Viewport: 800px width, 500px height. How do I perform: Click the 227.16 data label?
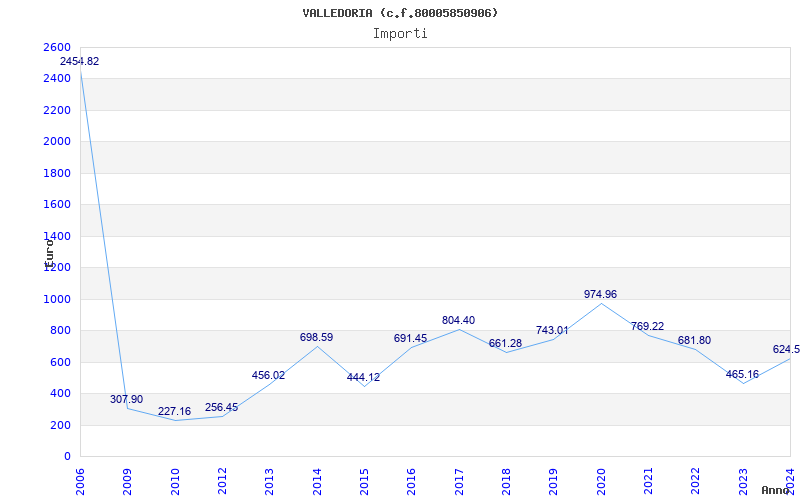[x=174, y=411]
